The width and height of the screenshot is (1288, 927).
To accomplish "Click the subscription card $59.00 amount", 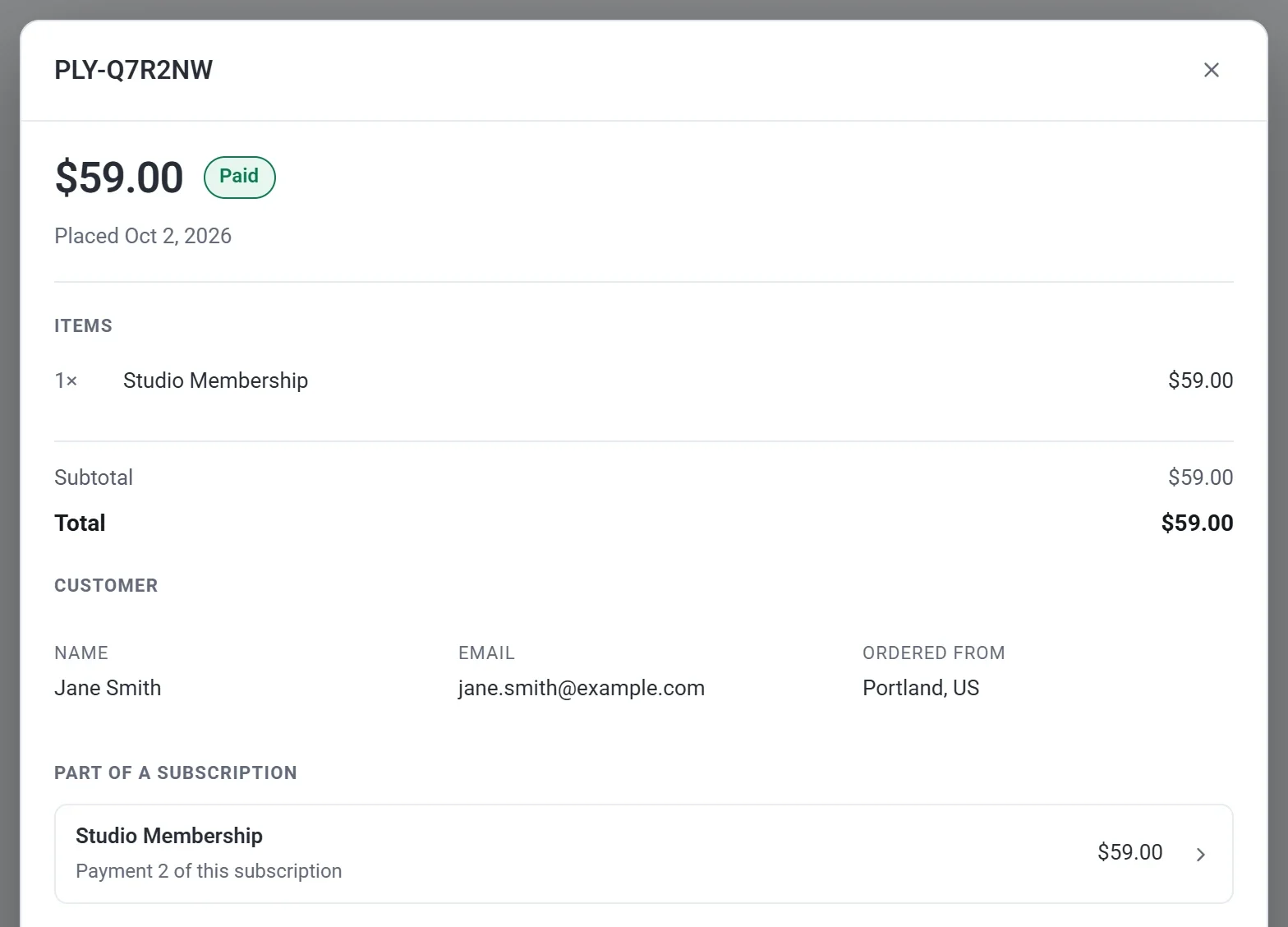I will pos(1129,852).
